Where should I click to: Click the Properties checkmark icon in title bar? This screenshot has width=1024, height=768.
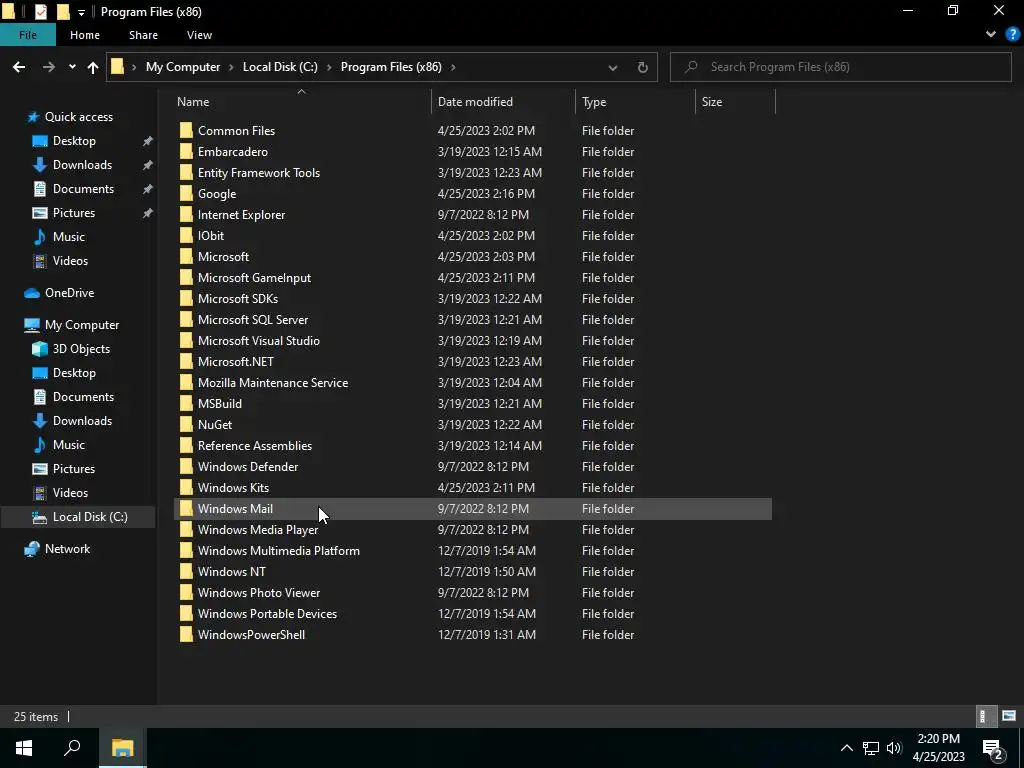40,12
